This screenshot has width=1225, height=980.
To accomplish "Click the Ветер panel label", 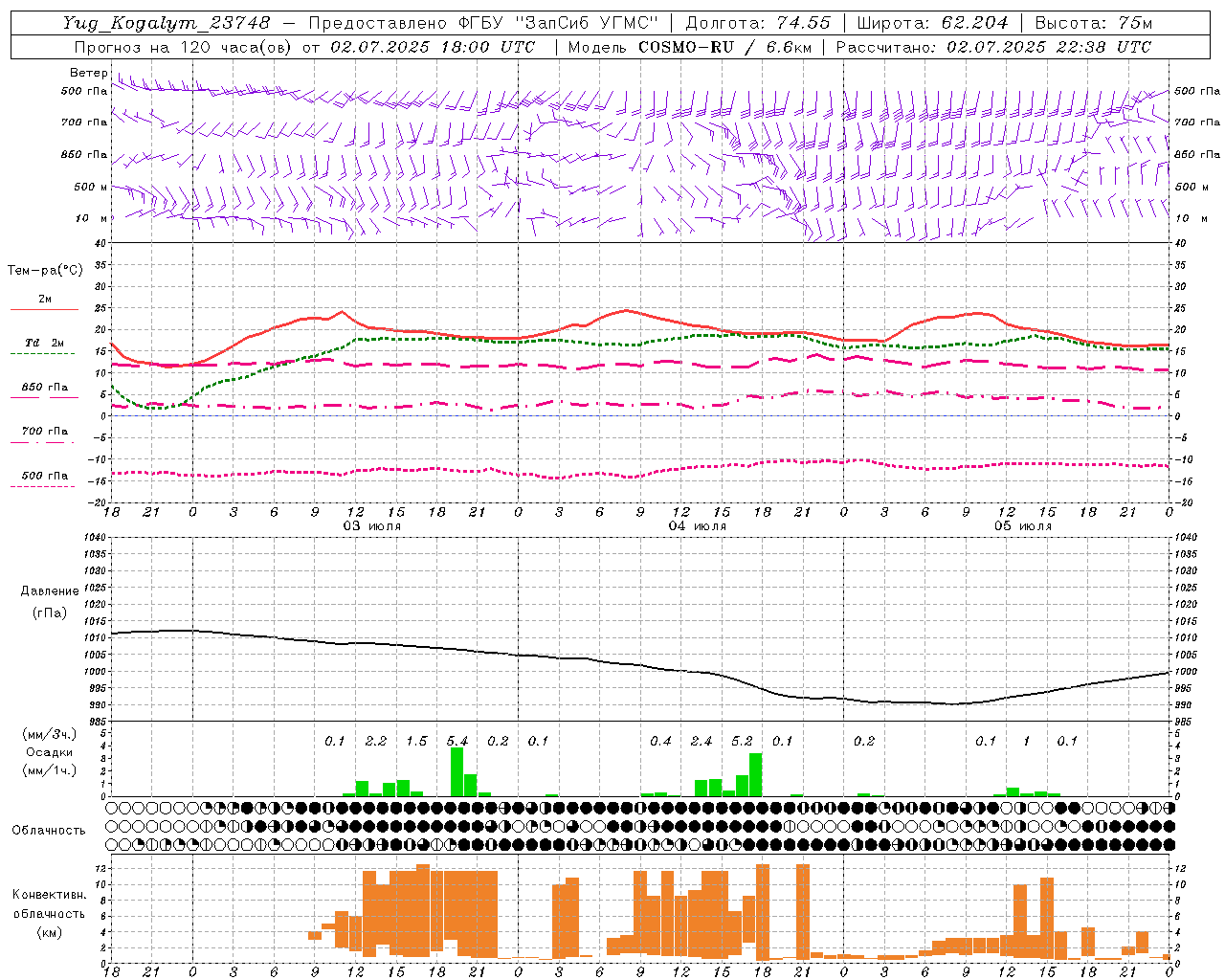I will click(x=88, y=73).
